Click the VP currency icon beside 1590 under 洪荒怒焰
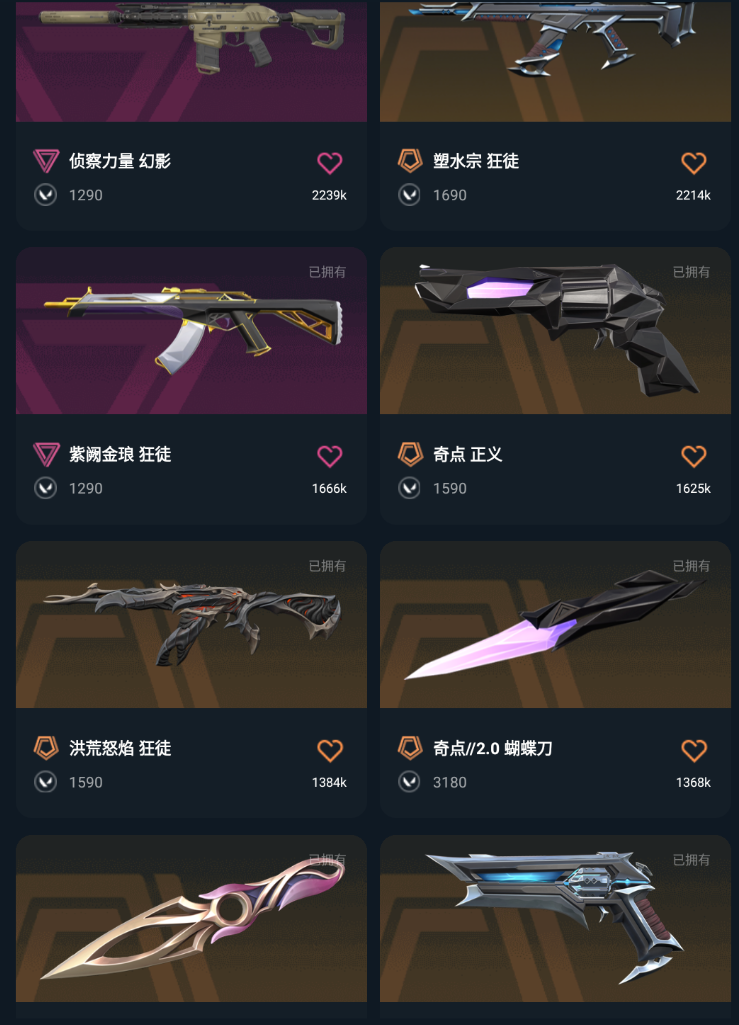Image resolution: width=739 pixels, height=1025 pixels. click(45, 782)
